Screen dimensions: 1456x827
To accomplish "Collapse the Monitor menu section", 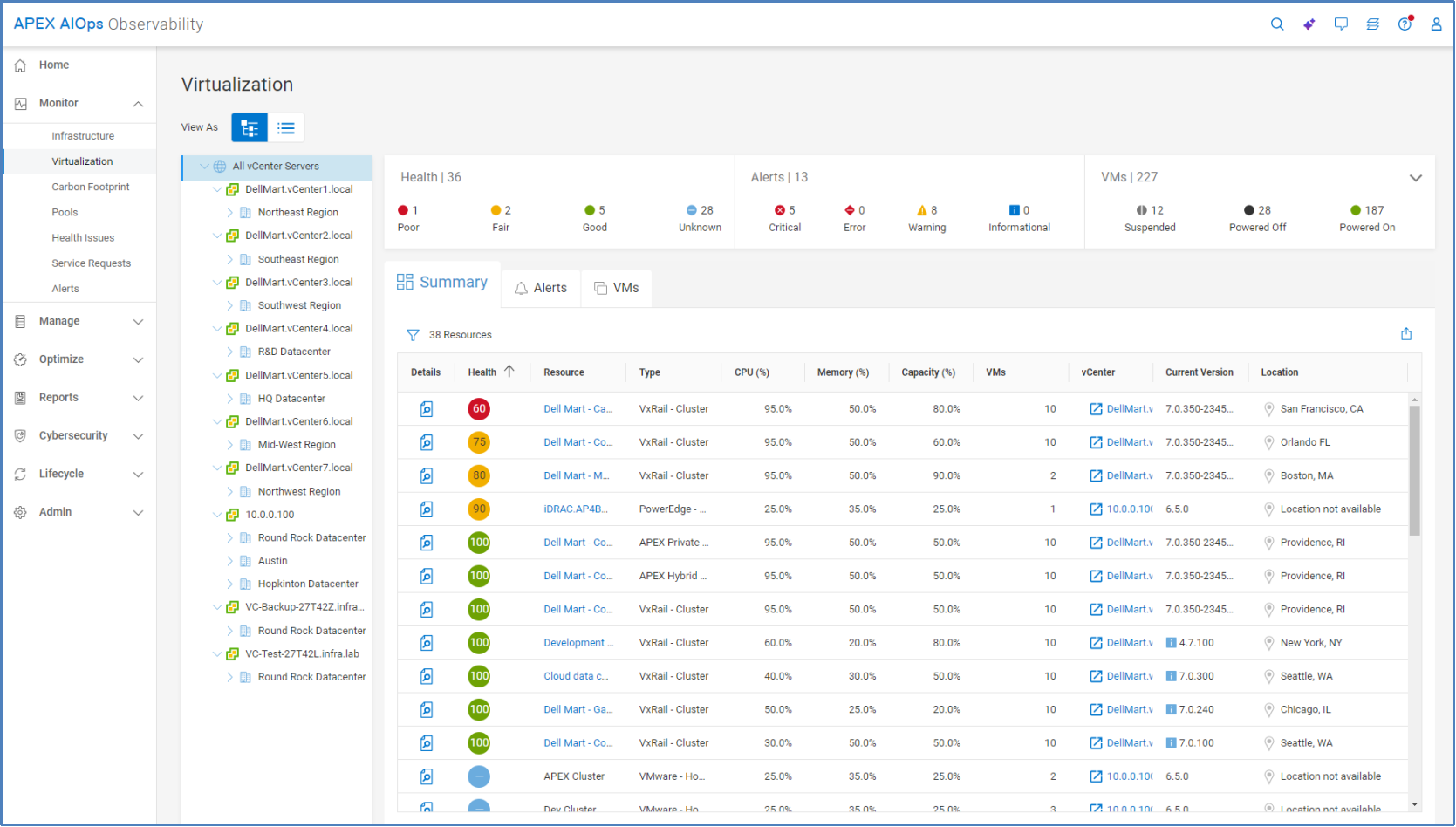I will (138, 104).
